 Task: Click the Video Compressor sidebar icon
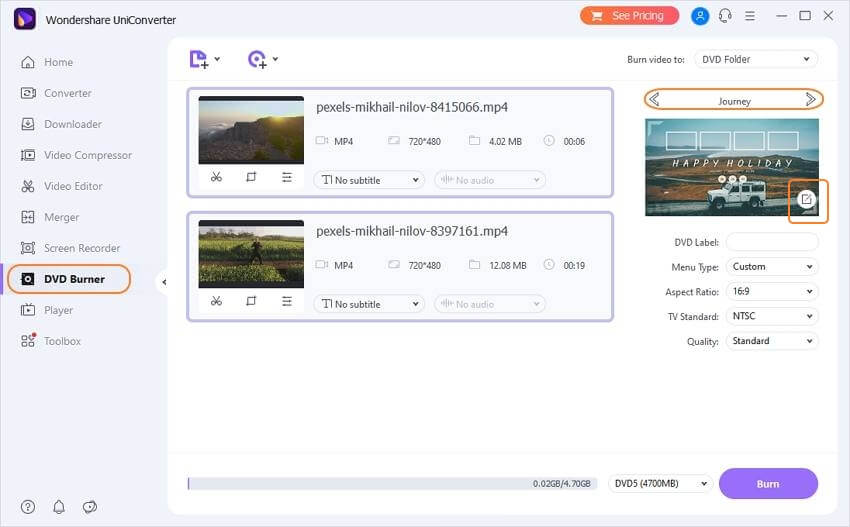pos(28,155)
